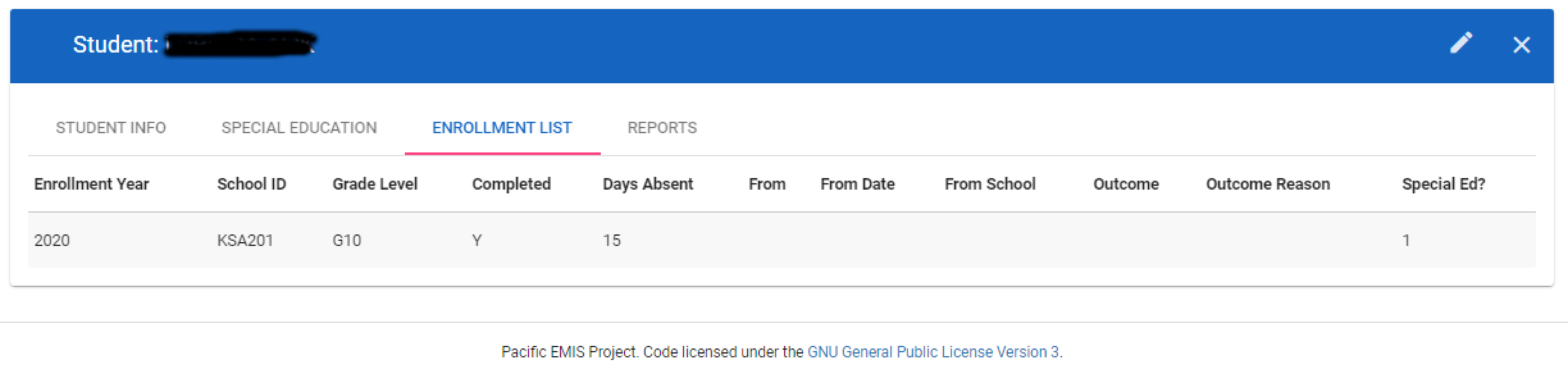Click the Outcome Reason column header
This screenshot has width=1568, height=392.
(1268, 184)
